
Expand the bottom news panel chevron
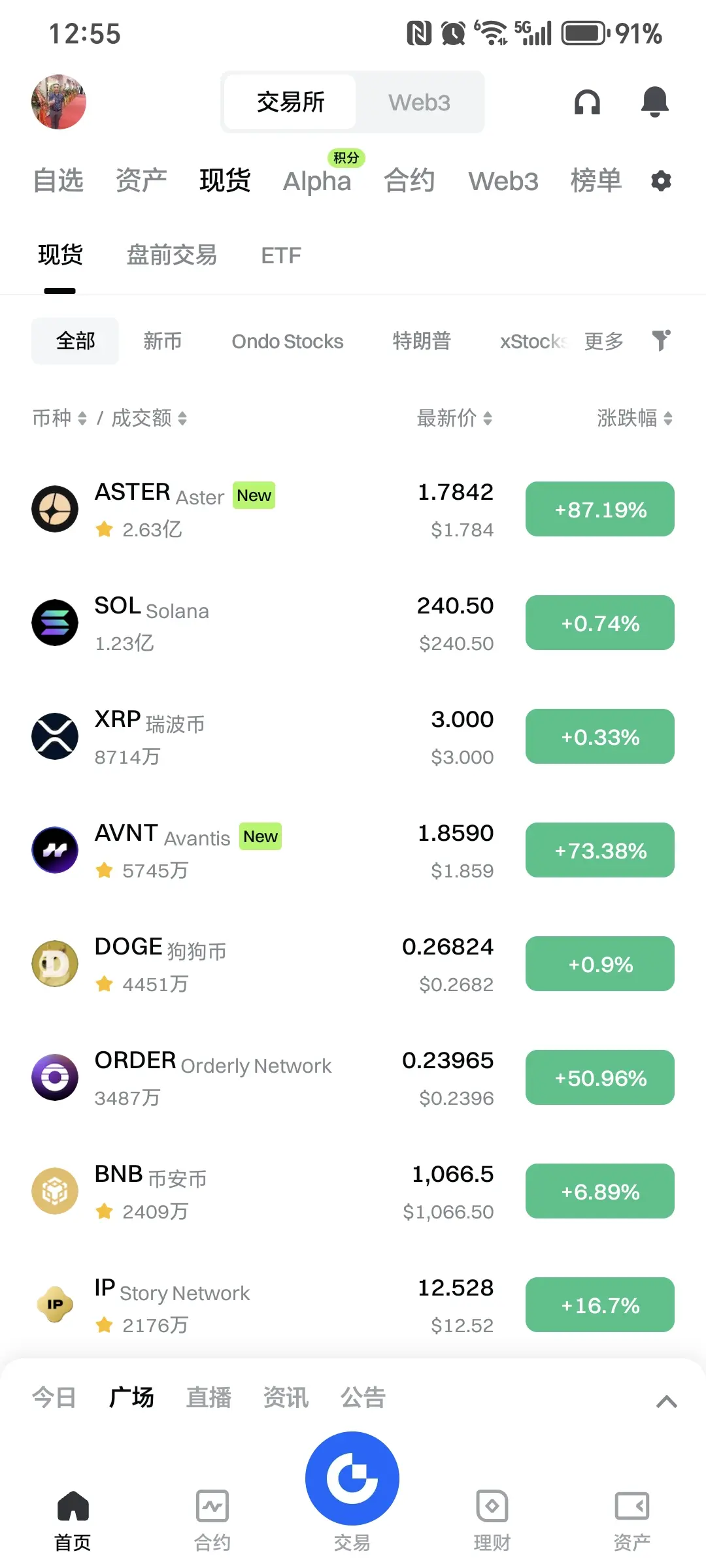click(667, 1401)
